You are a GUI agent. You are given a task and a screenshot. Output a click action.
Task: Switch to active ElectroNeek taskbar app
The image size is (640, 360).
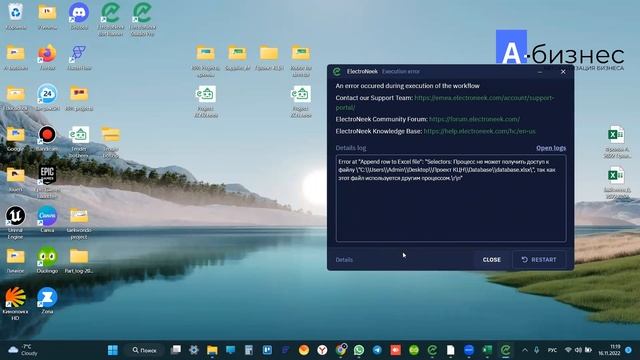coord(505,350)
